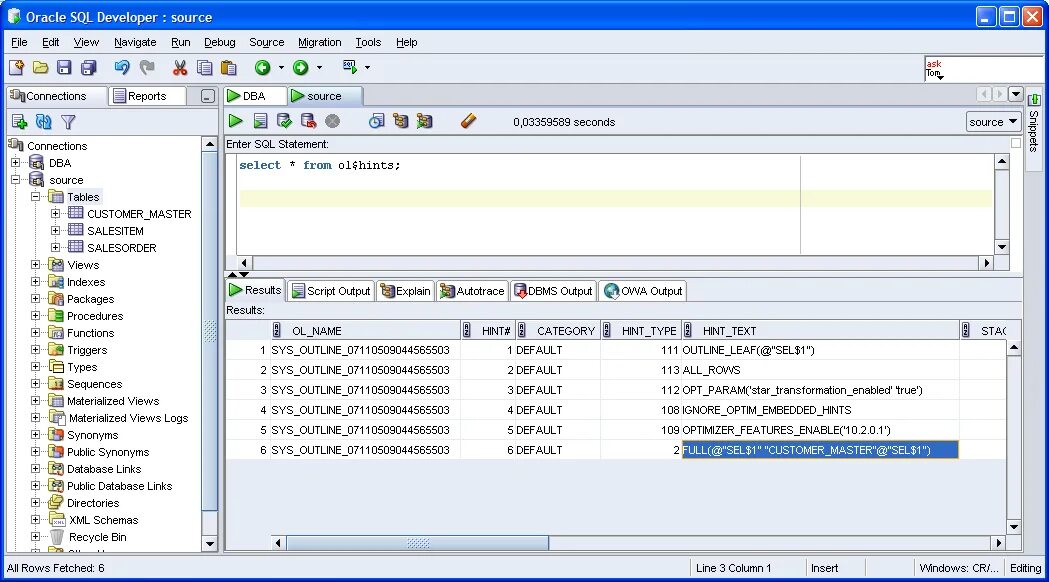Viewport: 1049px width, 582px height.
Task: Expand the Procedures tree node
Action: point(35,316)
